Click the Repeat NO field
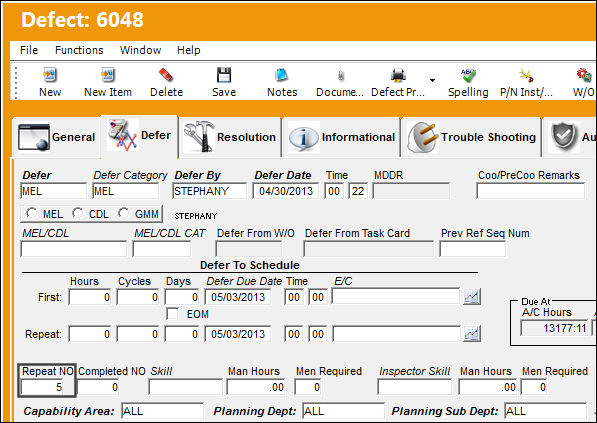This screenshot has width=597, height=423. click(43, 387)
